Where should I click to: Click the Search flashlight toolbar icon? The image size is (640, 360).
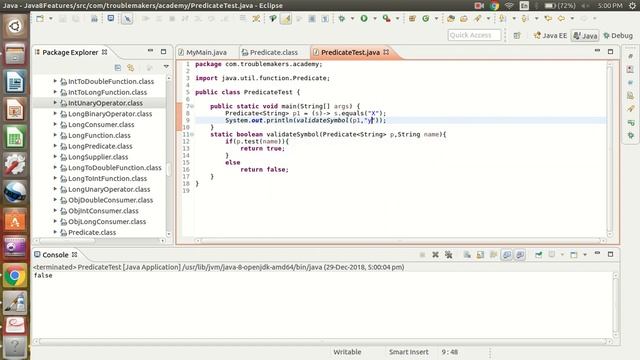pos(477,19)
